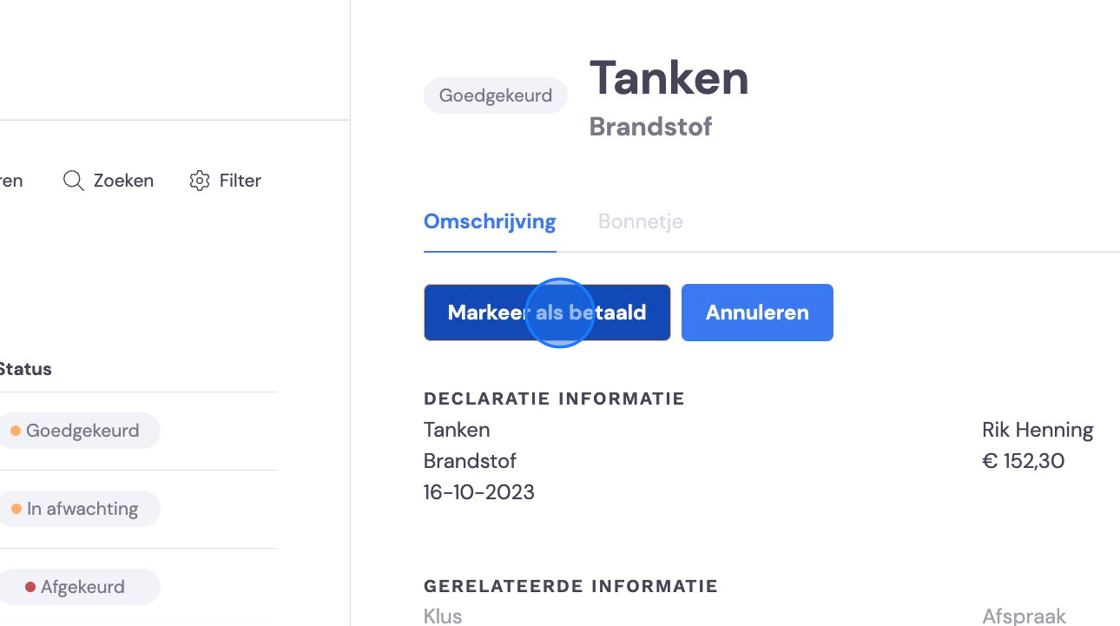Click the Status column header

click(x=26, y=369)
